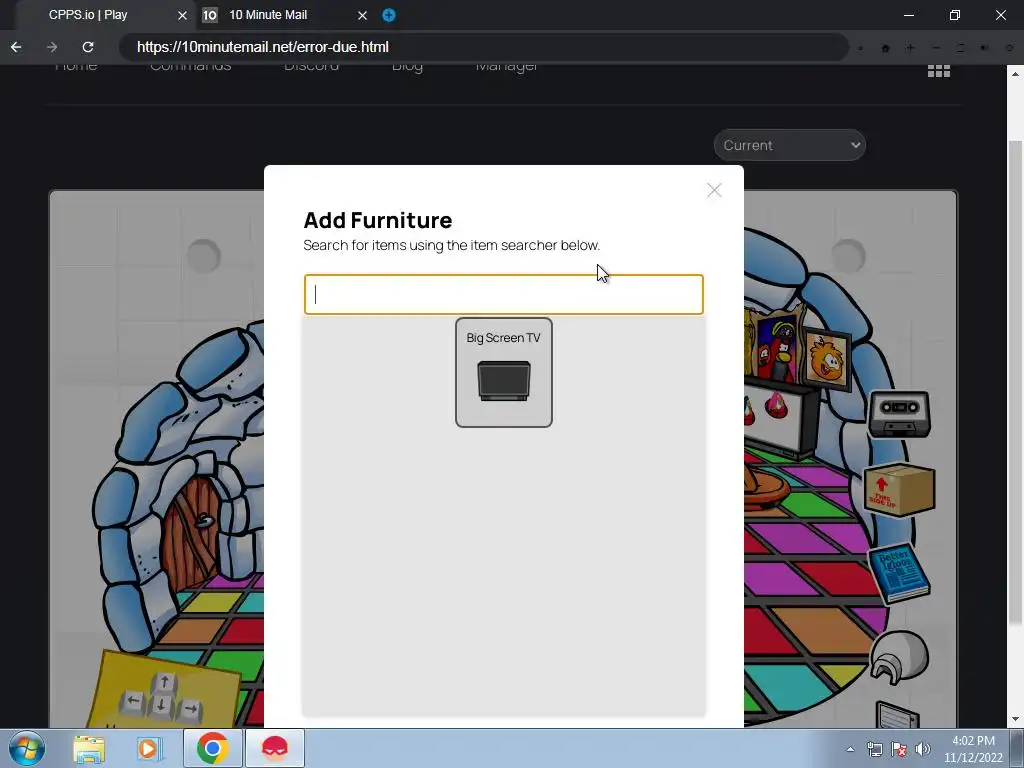Go back in the browser
Screen dimensions: 1024x768
[16, 47]
